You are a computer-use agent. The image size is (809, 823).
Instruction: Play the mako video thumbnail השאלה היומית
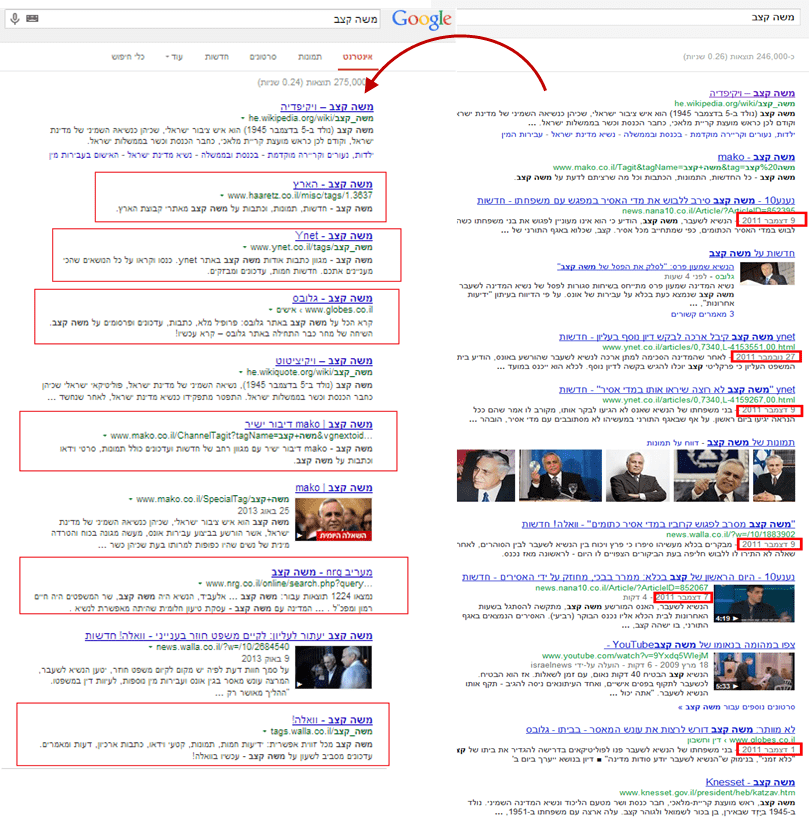pyautogui.click(x=333, y=519)
